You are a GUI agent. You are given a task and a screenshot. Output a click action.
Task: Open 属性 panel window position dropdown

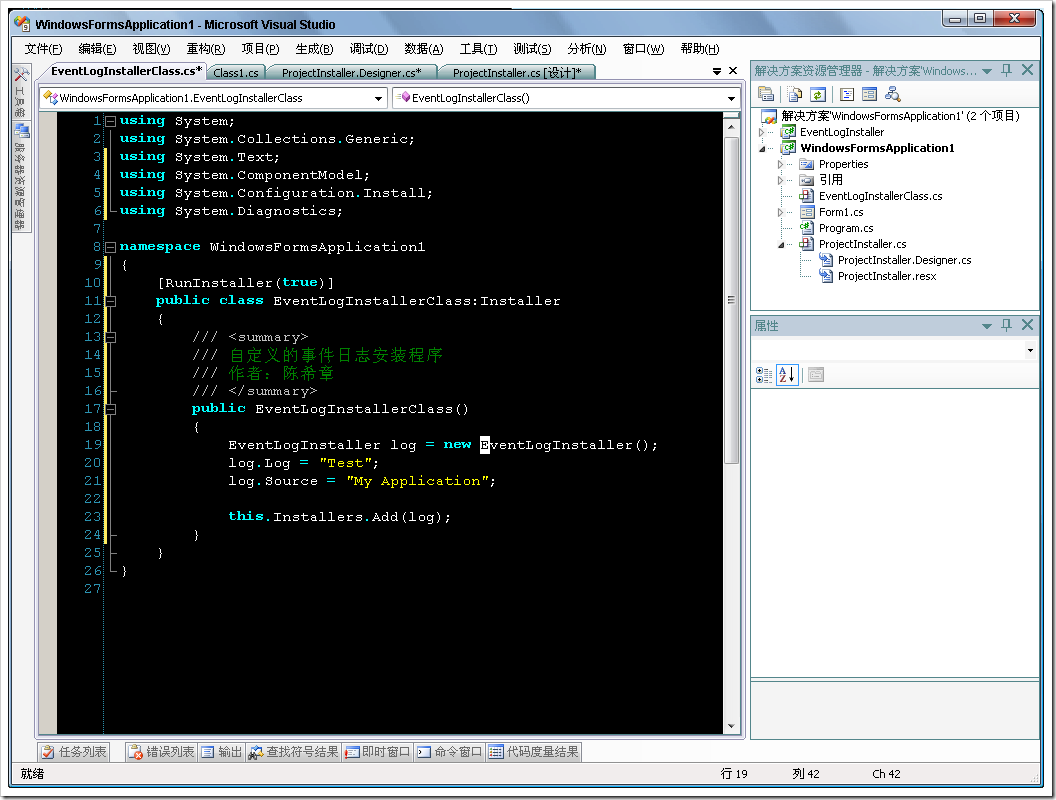coord(987,326)
